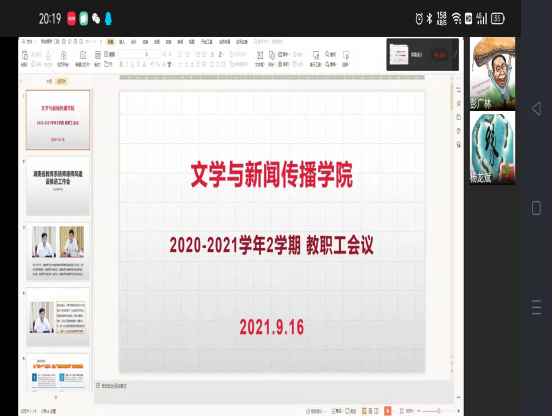
Task: Click the paste clipboard icon in ribbon
Action: [x=25, y=55]
